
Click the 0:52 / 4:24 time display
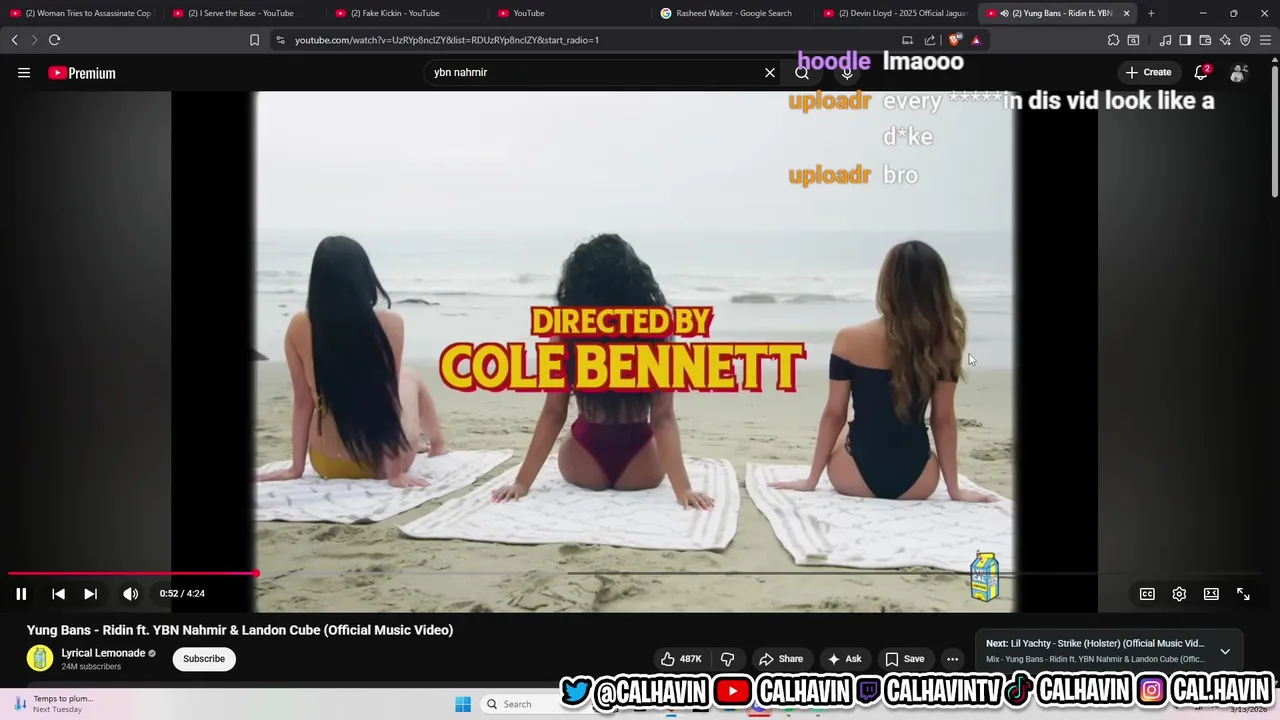(182, 594)
